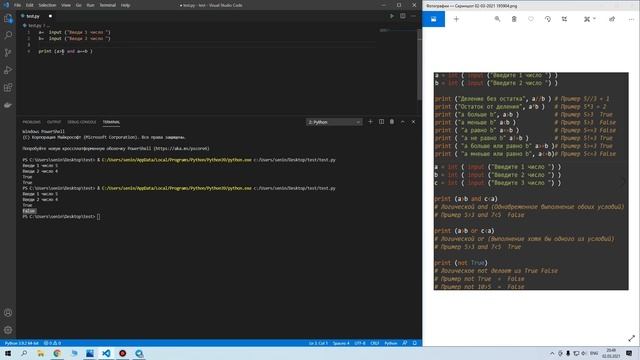Kill the terminal with trash icon

tap(392, 122)
